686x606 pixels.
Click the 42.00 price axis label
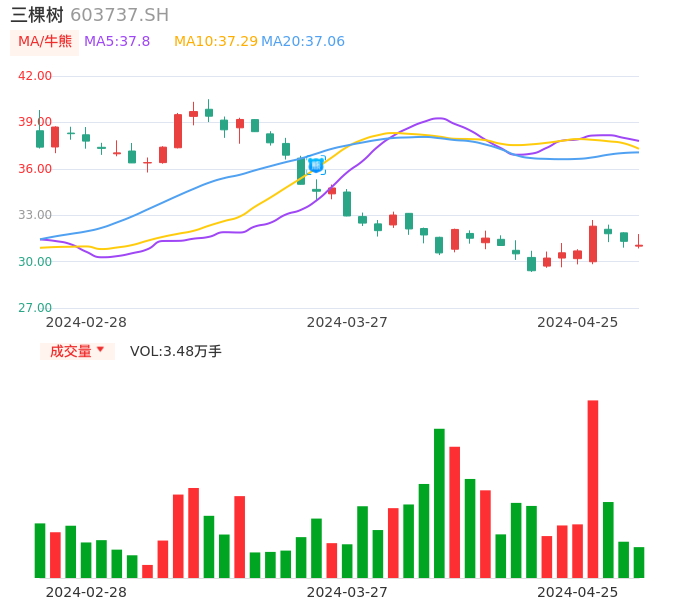35,76
